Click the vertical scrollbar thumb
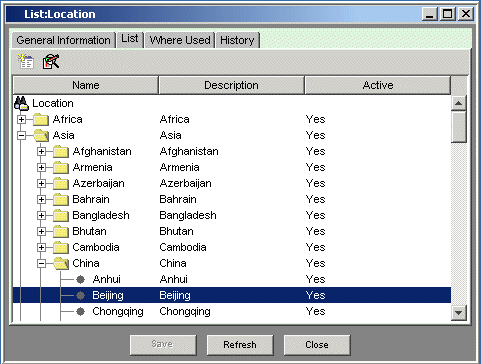This screenshot has width=481, height=364. tap(458, 127)
